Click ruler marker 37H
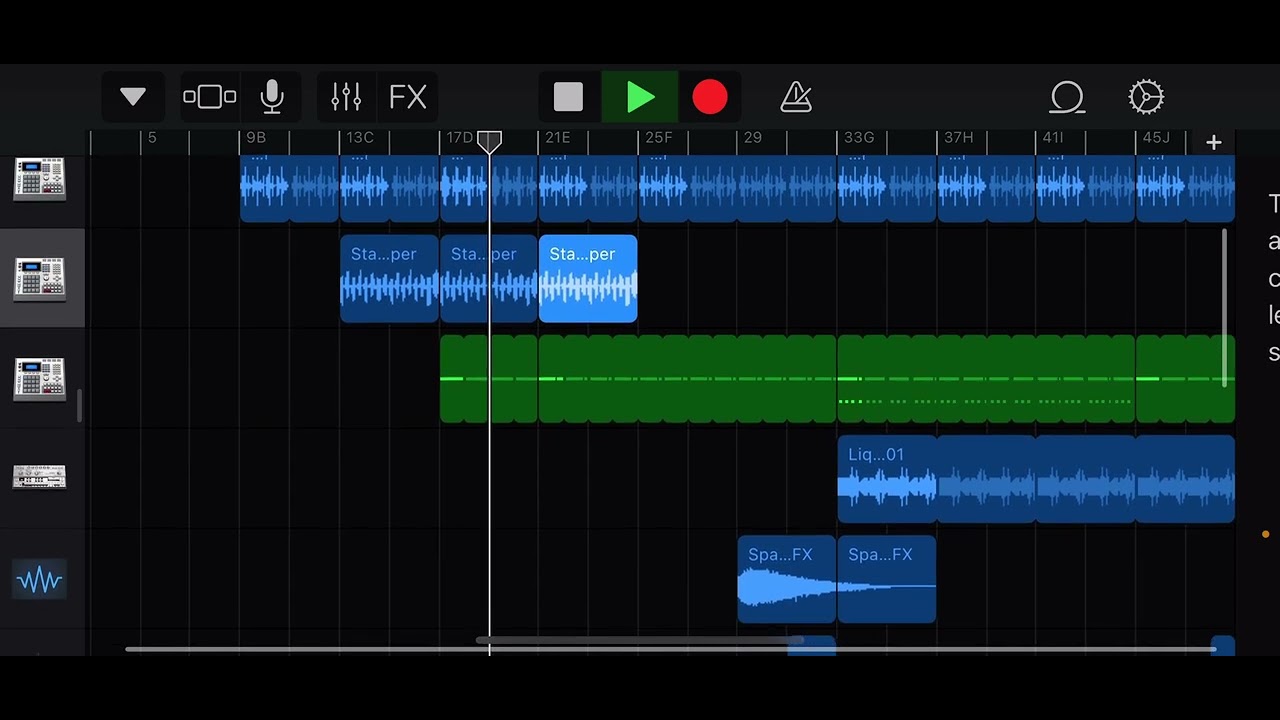This screenshot has height=720, width=1280. (958, 138)
